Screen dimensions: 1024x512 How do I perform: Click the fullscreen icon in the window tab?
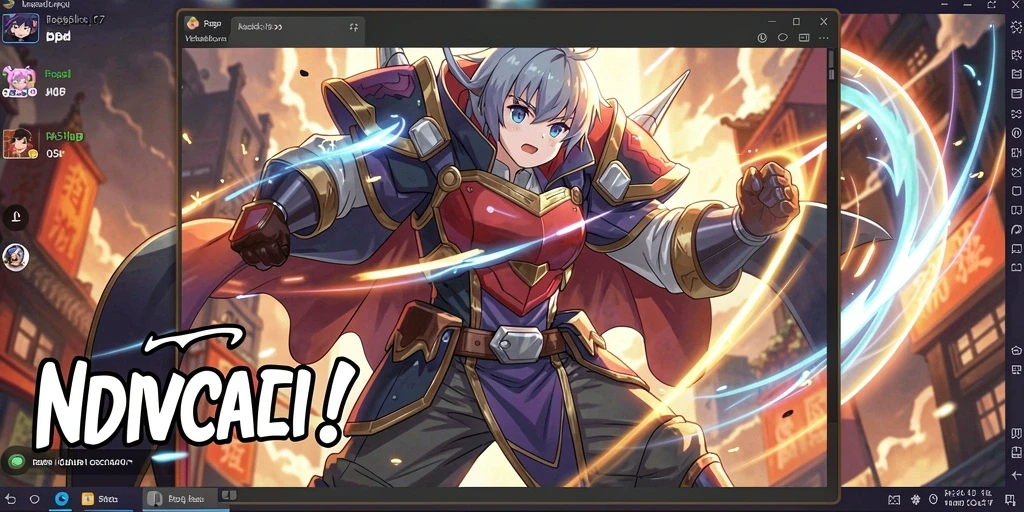pos(354,27)
